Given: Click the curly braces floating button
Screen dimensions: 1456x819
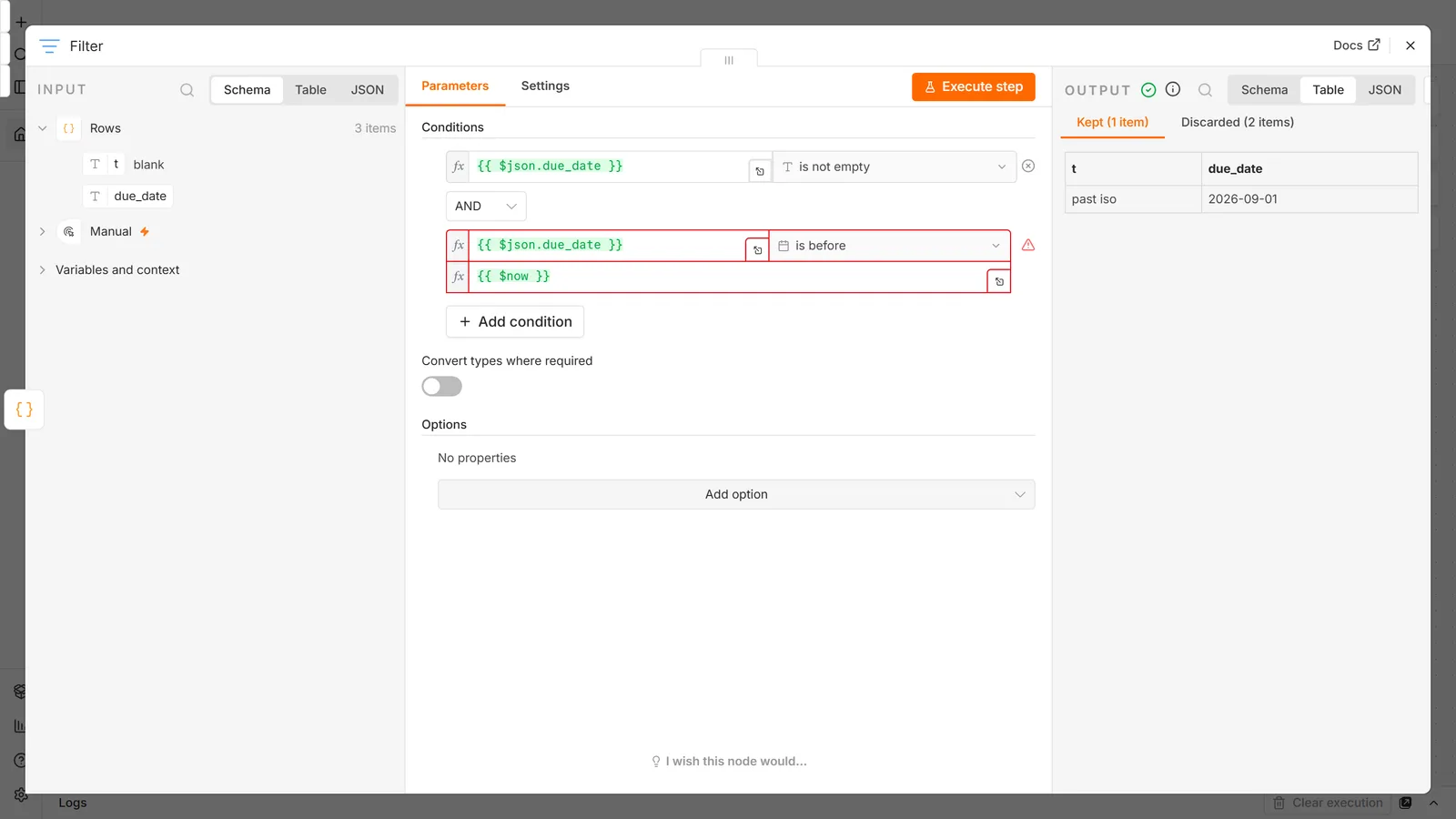Looking at the screenshot, I should click(25, 409).
